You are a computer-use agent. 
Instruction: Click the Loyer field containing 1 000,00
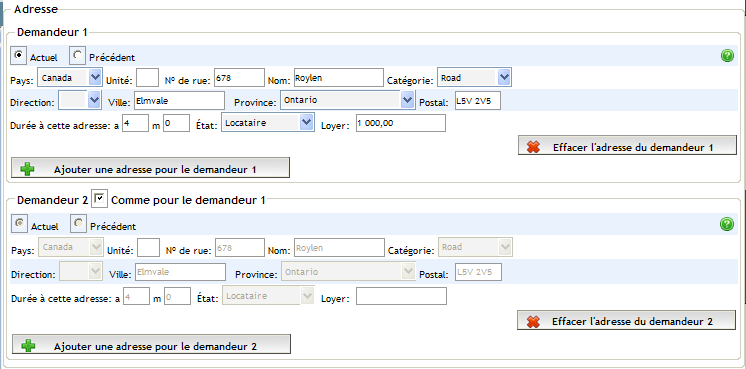point(401,123)
